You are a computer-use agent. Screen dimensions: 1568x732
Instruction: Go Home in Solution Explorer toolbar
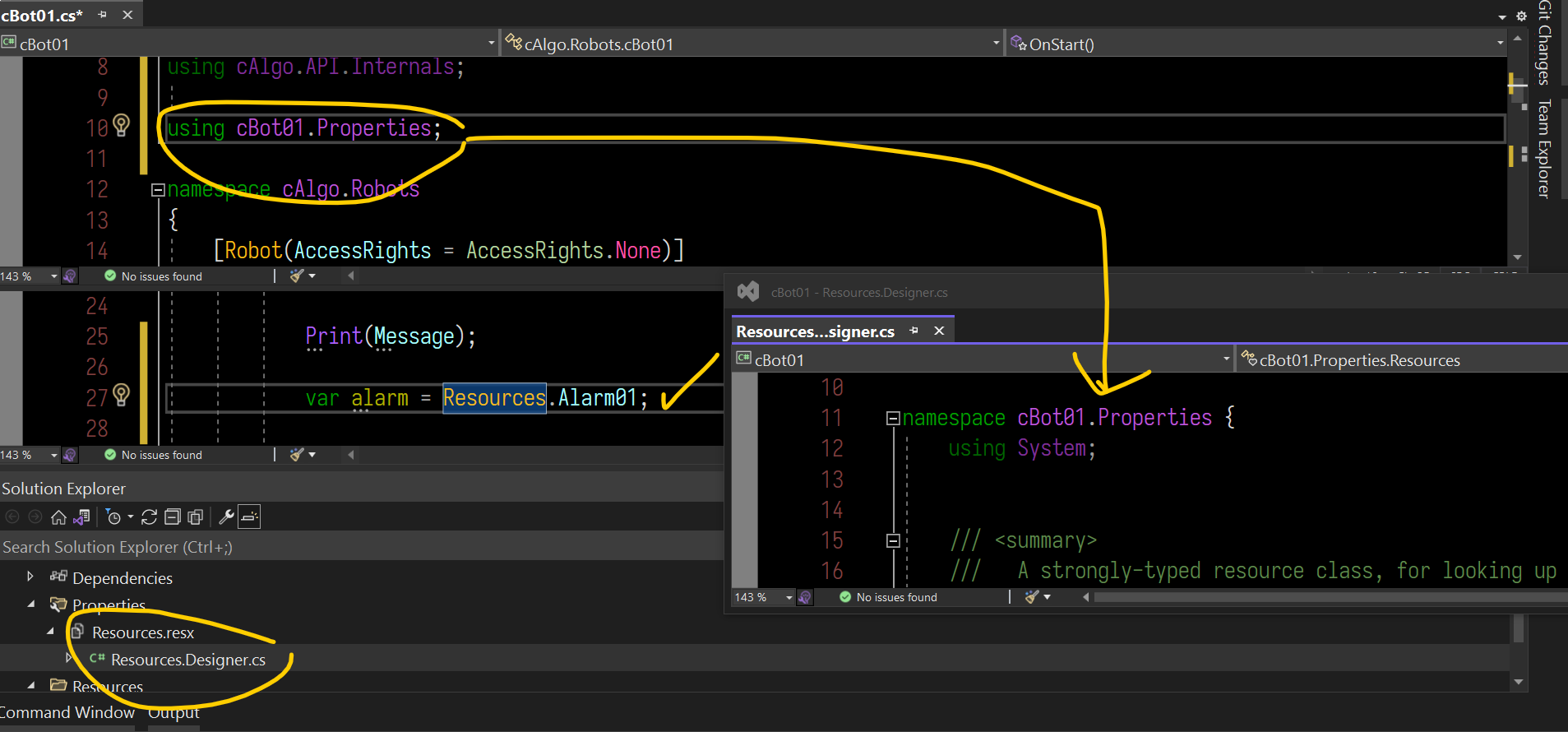[x=58, y=517]
